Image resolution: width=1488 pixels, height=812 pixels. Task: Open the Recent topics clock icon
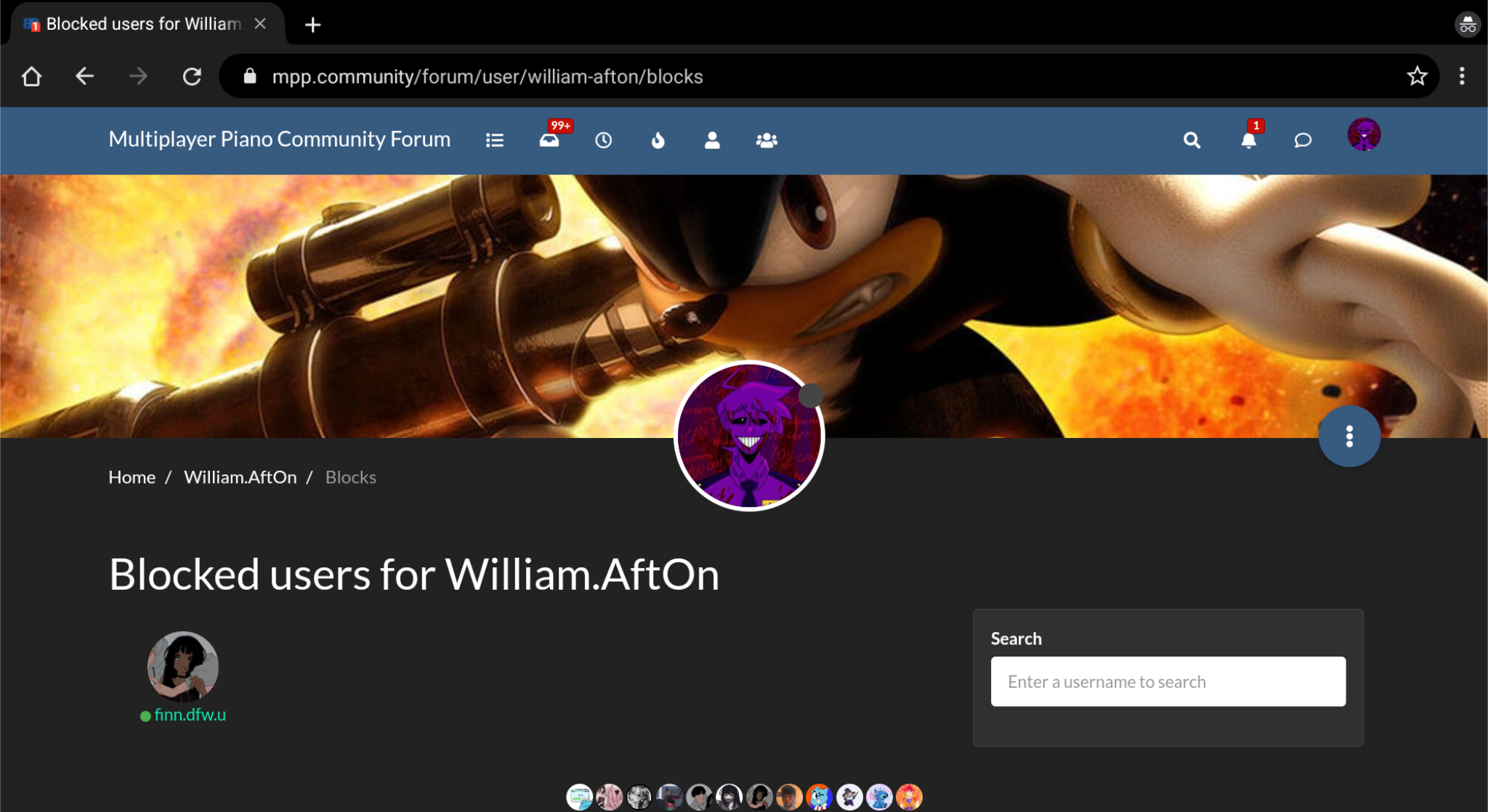coord(604,140)
